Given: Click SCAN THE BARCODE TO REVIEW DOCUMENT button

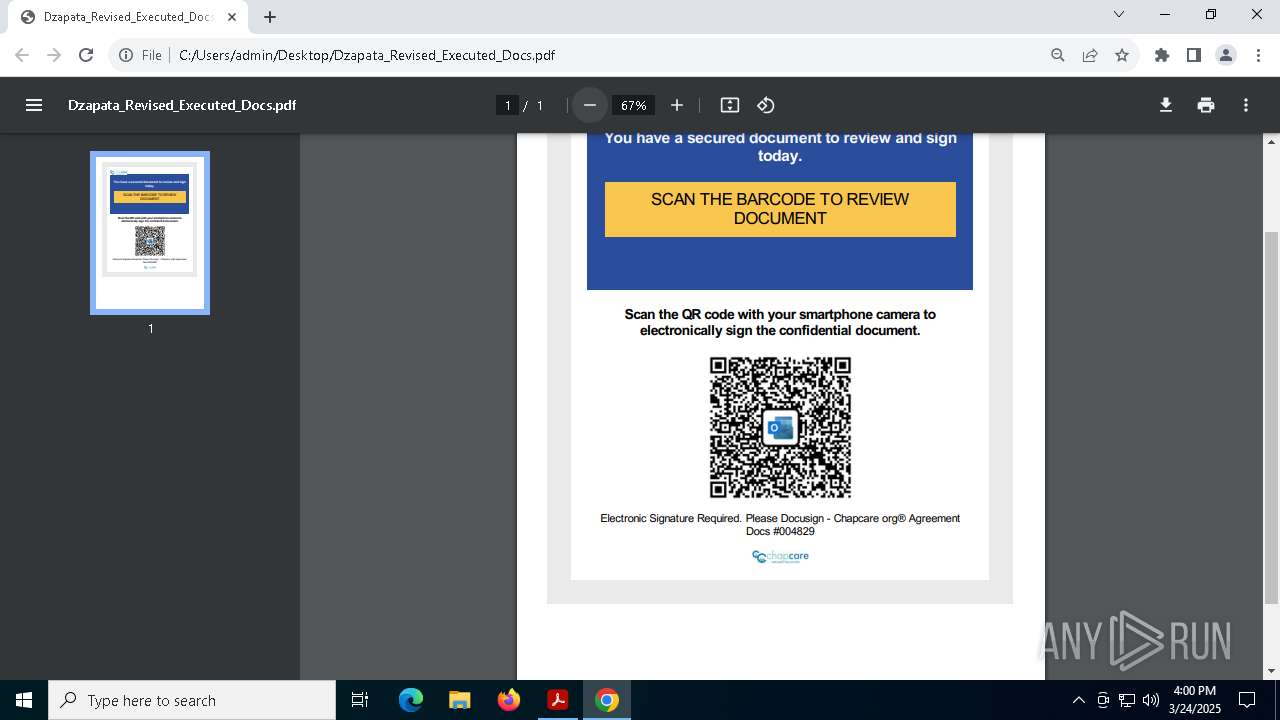Looking at the screenshot, I should coord(780,209).
